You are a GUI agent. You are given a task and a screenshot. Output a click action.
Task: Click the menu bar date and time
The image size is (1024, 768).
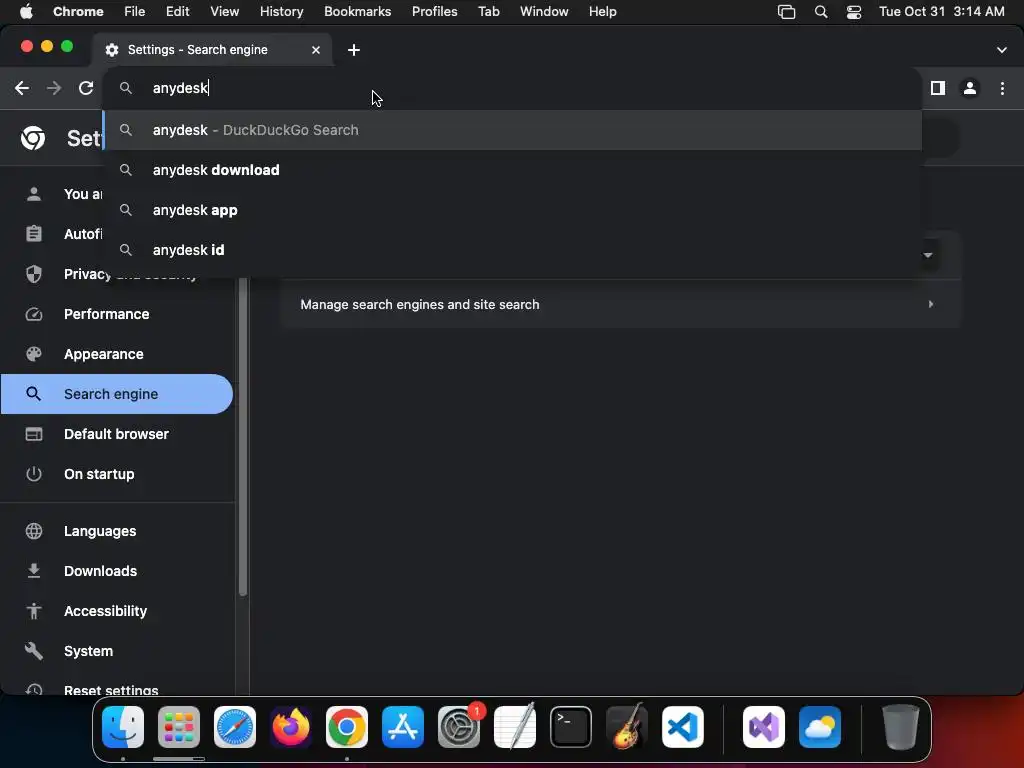[x=942, y=11]
